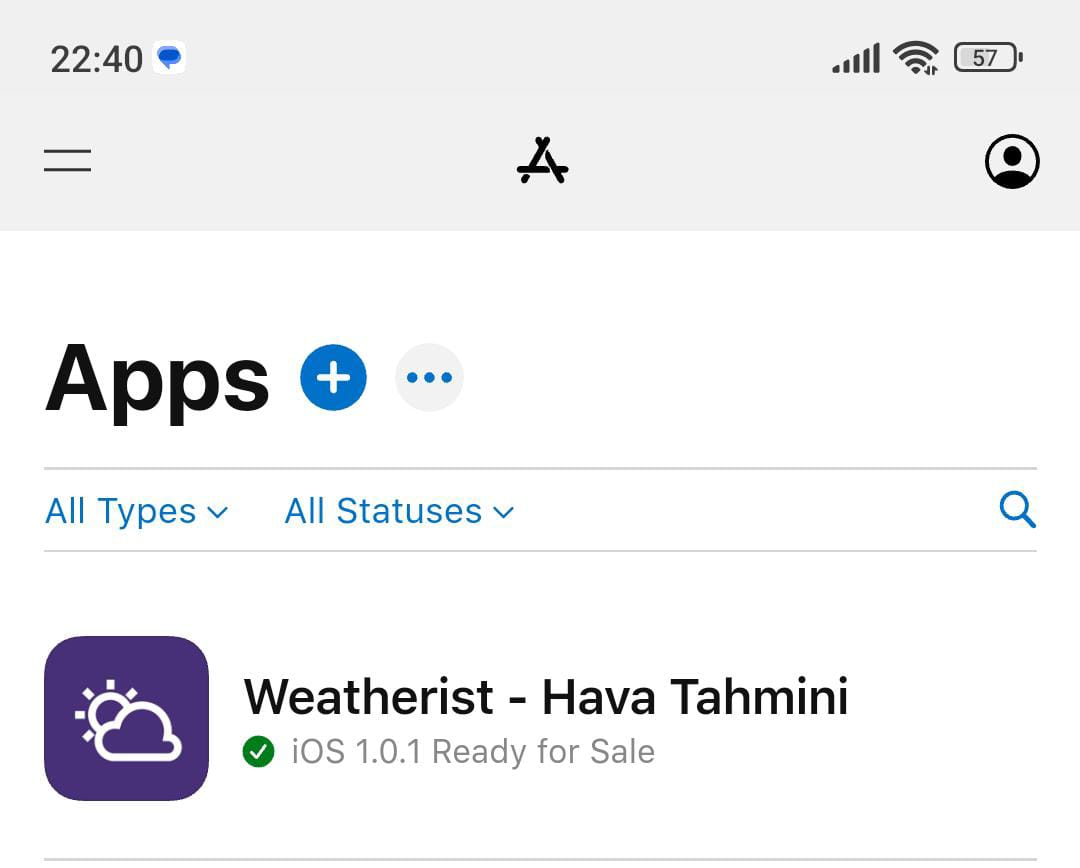The width and height of the screenshot is (1080, 868).
Task: Open search with the magnifying glass
Action: coord(1017,510)
